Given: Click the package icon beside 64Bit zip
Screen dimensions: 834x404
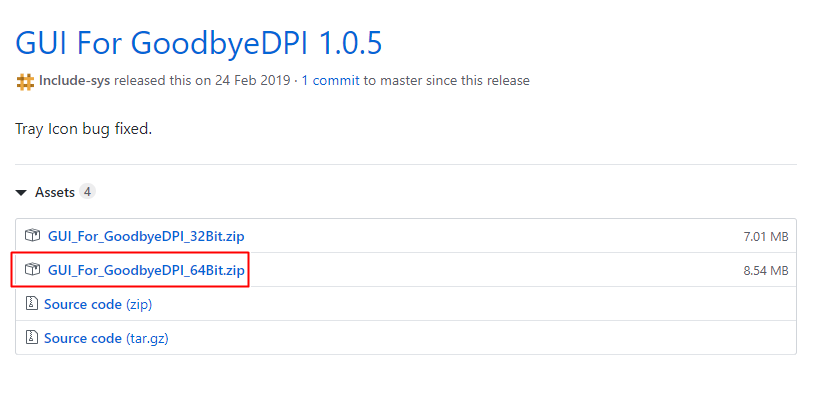Looking at the screenshot, I should point(32,269).
